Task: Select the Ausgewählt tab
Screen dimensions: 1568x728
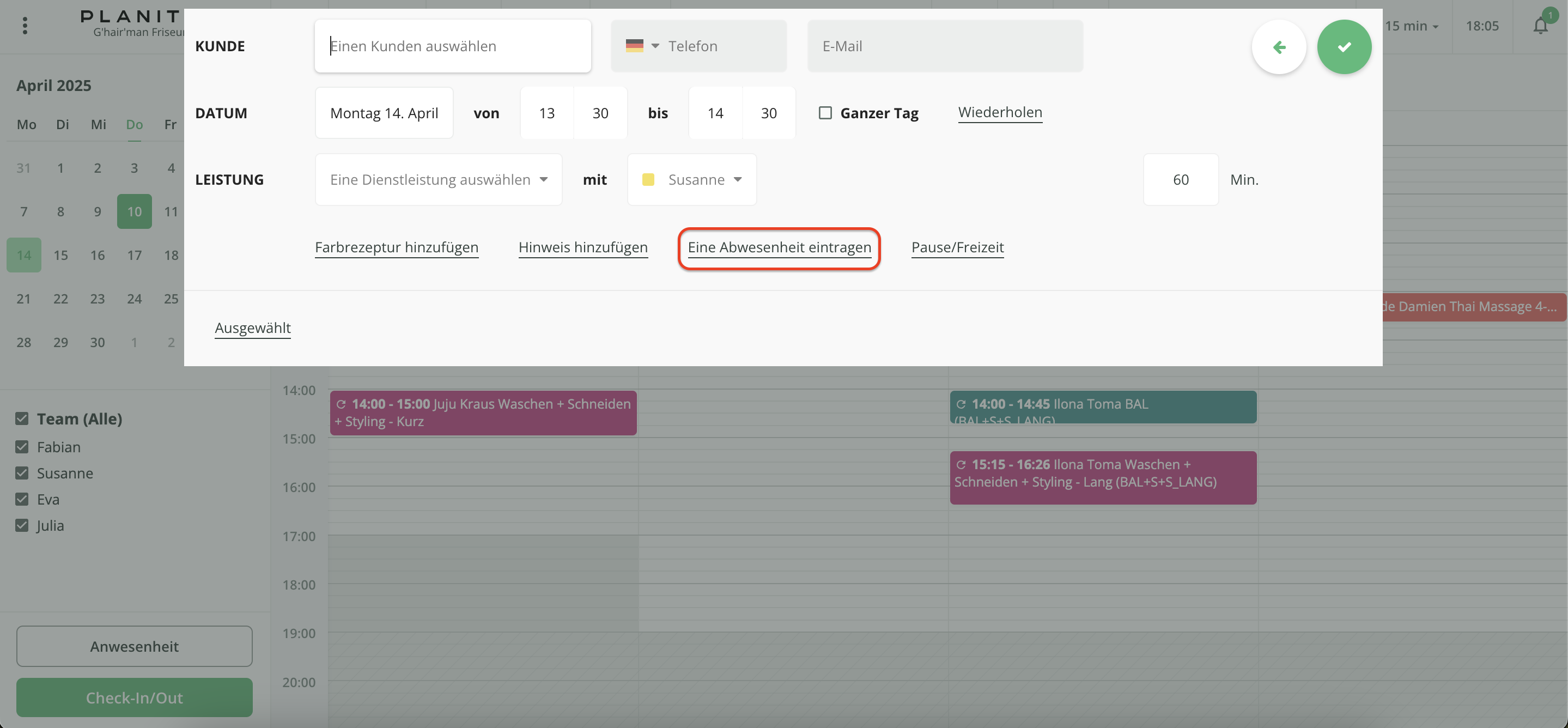Action: [x=253, y=328]
